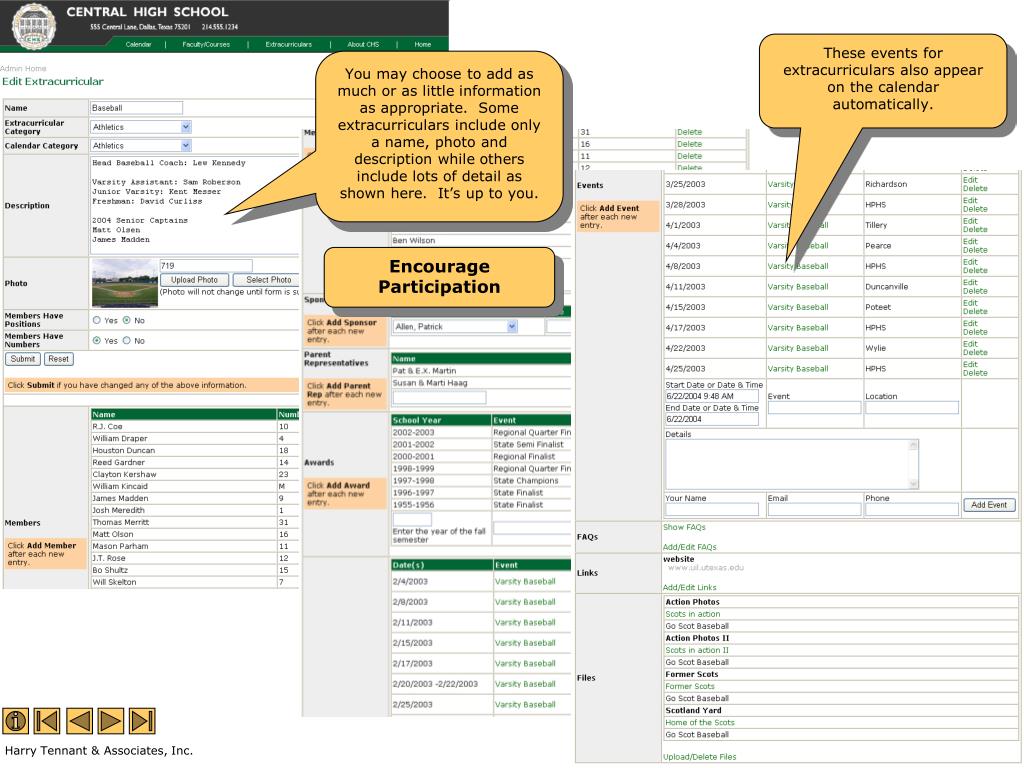1024x768 pixels.
Task: Click the Event name input field
Action: [814, 408]
